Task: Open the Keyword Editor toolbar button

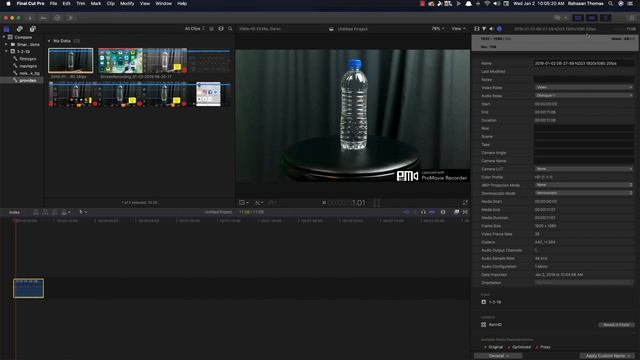Action: (43, 18)
